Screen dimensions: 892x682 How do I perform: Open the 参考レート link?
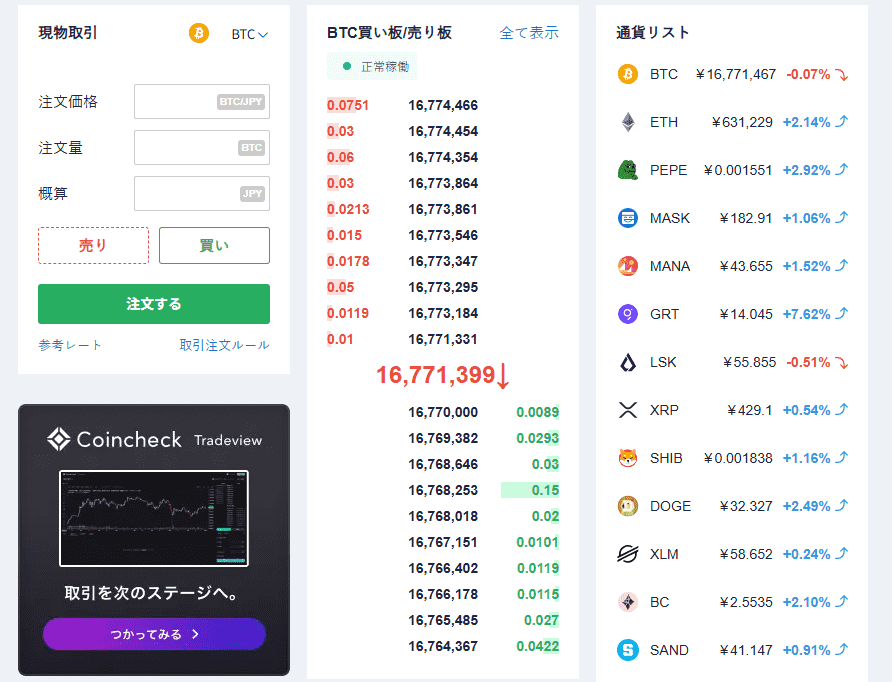coord(70,345)
